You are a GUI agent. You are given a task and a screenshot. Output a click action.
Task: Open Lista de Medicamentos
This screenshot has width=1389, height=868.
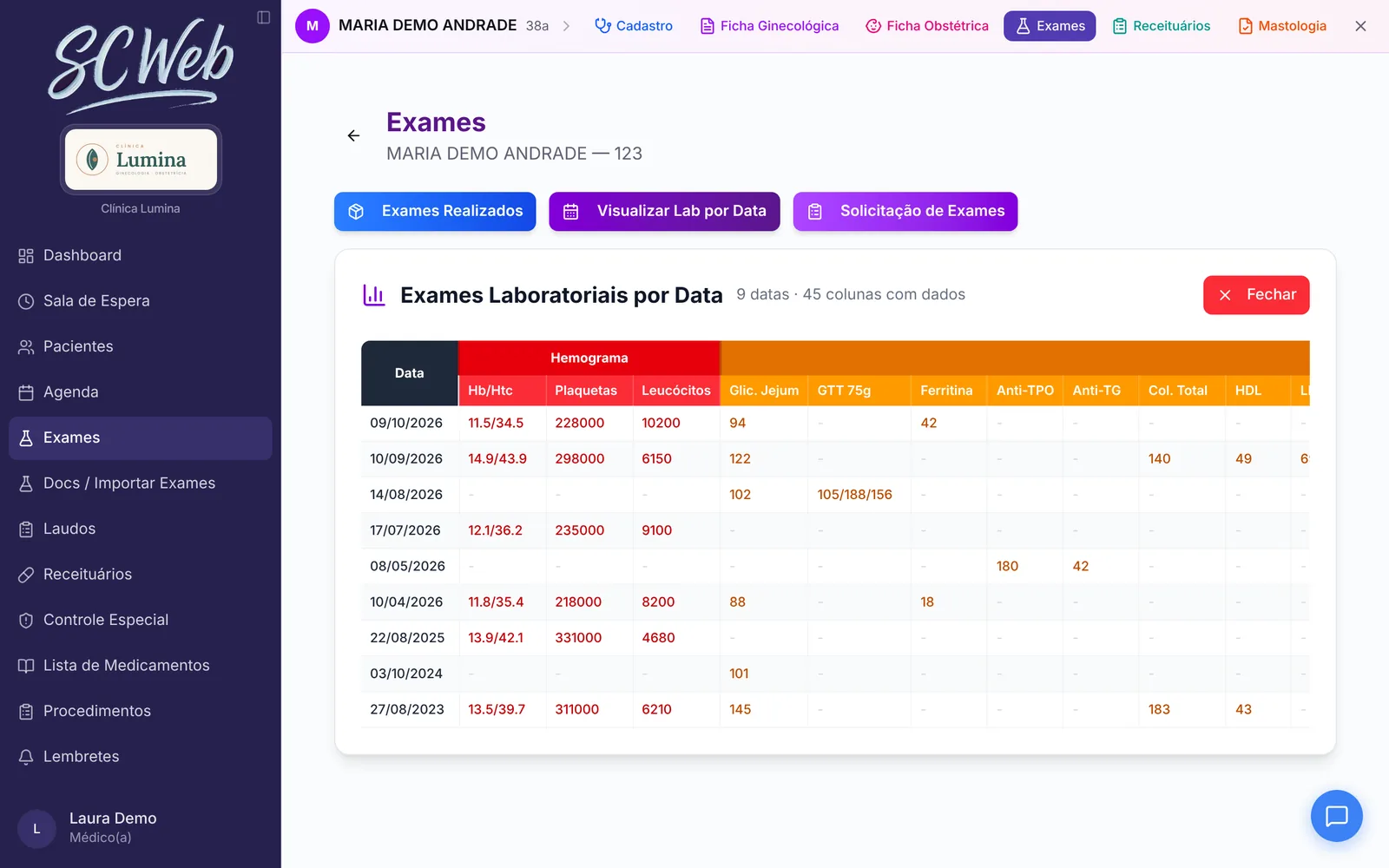coord(141,666)
